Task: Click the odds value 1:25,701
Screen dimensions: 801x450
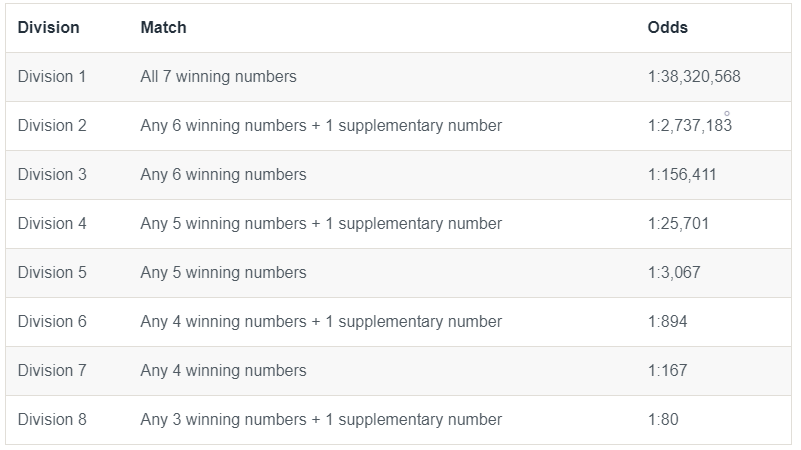Action: pyautogui.click(x=678, y=224)
